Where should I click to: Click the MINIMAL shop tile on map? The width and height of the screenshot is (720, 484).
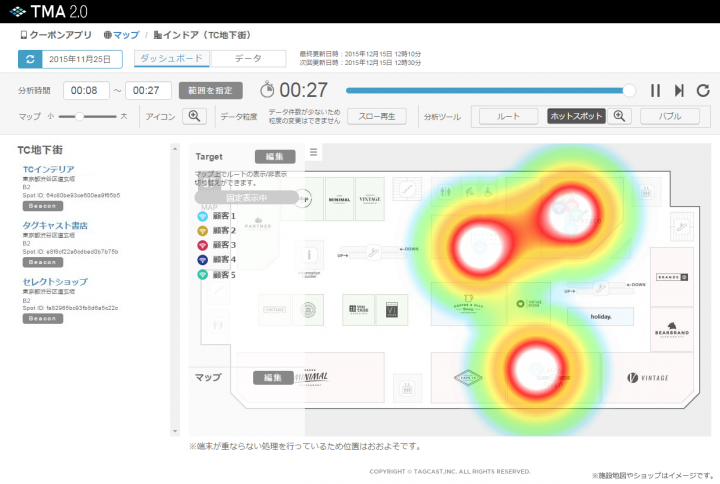[339, 199]
